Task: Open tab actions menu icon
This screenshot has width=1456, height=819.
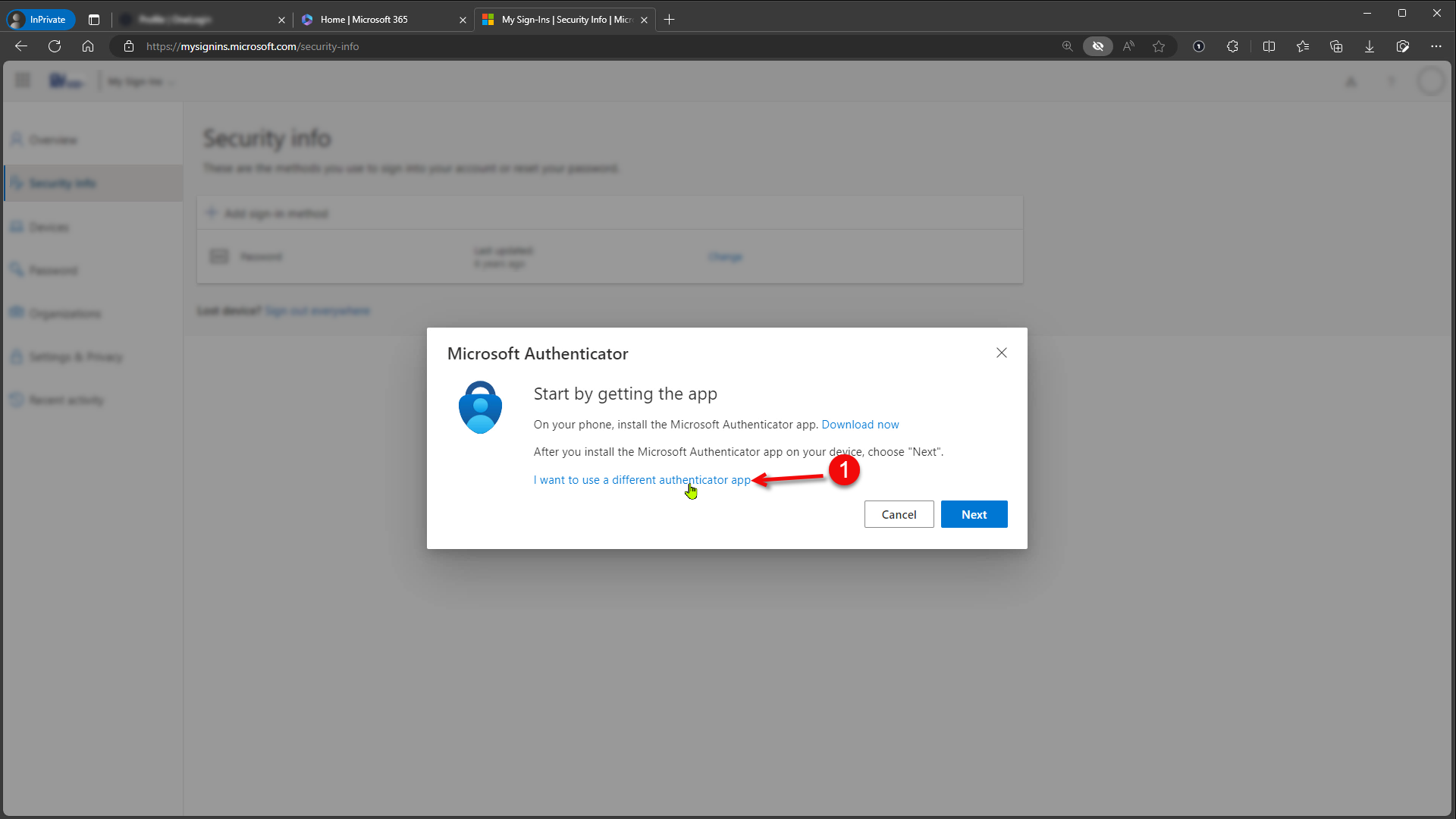Action: pyautogui.click(x=94, y=20)
